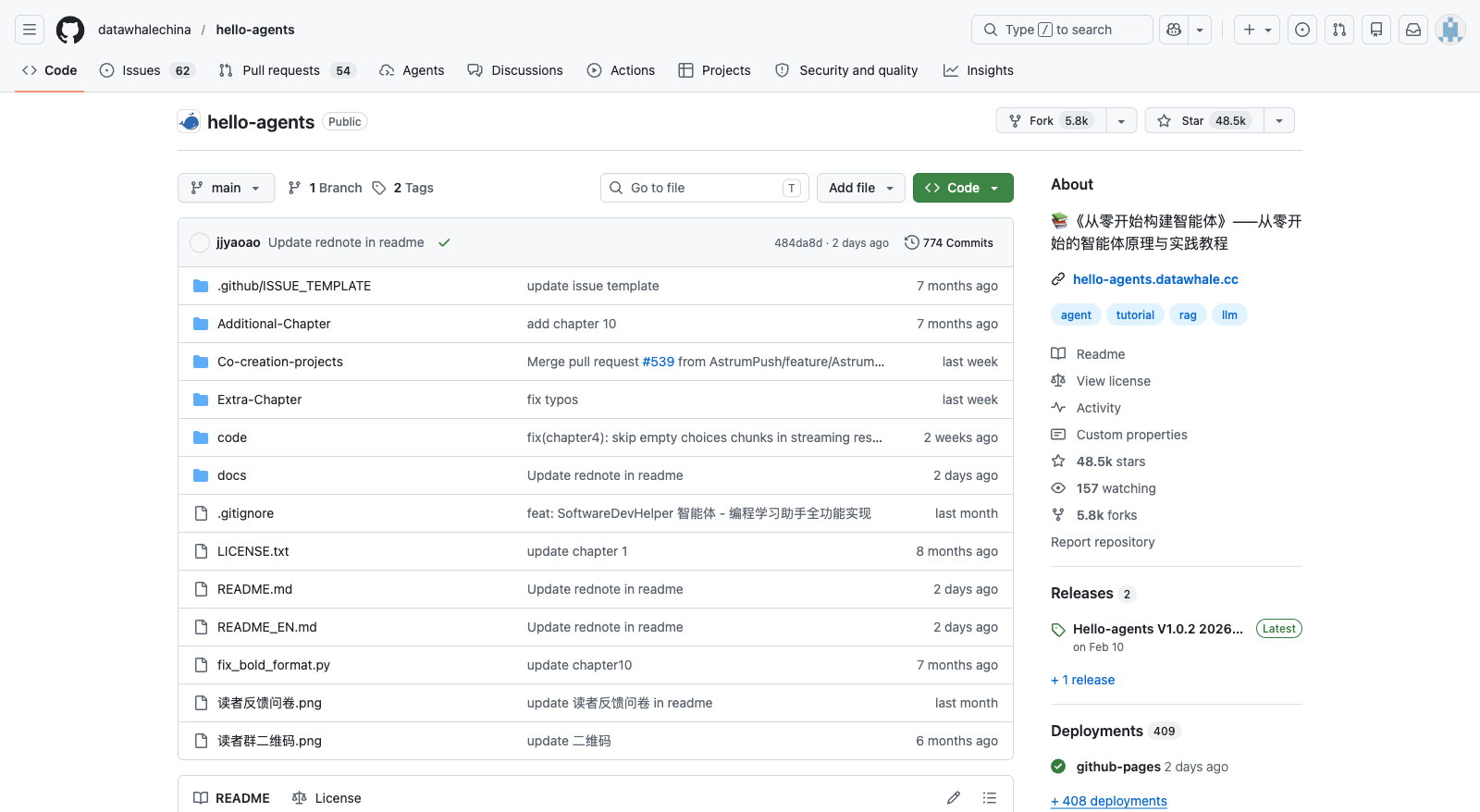Open the Co-creation-projects folder
Image resolution: width=1480 pixels, height=812 pixels.
pyautogui.click(x=280, y=362)
